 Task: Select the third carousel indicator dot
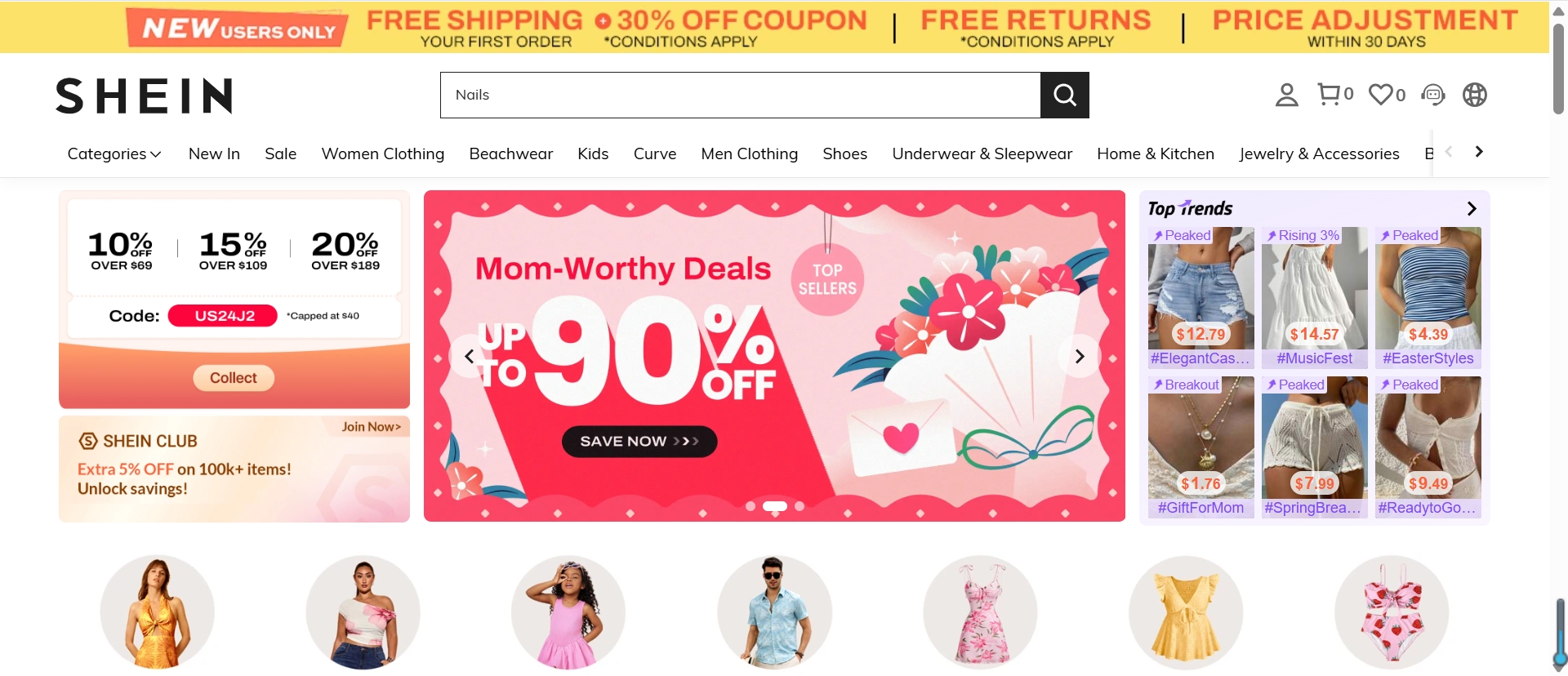pos(800,506)
